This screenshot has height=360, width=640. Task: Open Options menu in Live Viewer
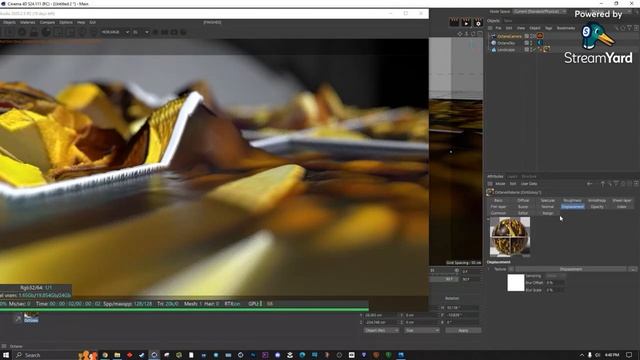66,22
